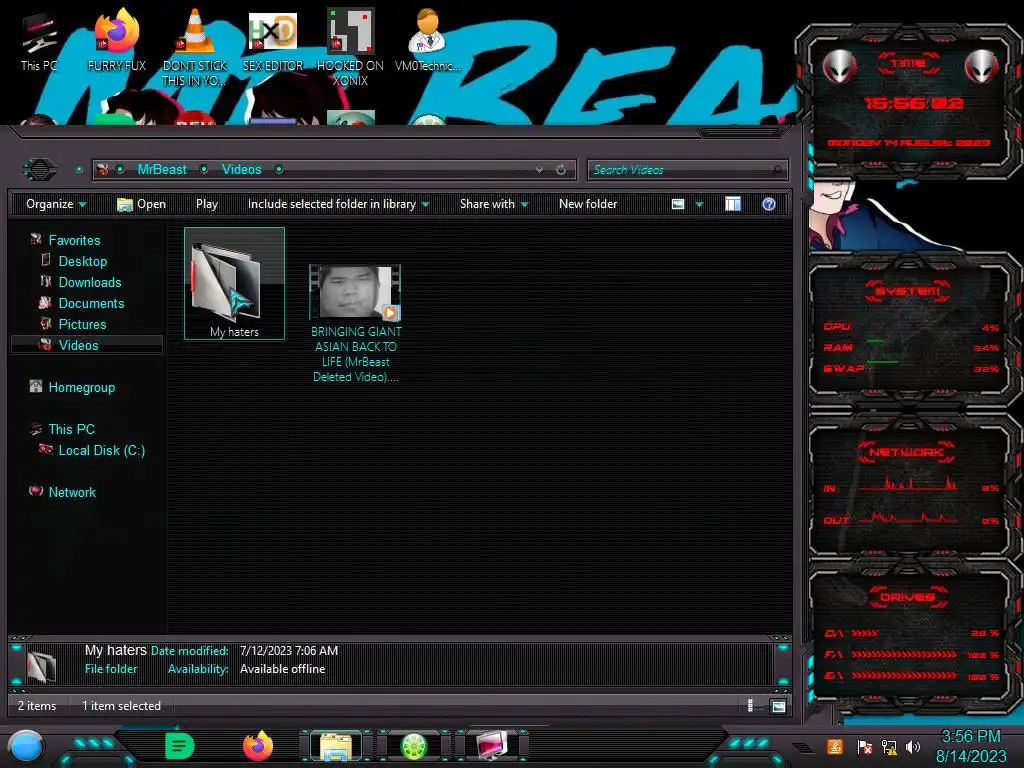Open the green notes app in taskbar
The width and height of the screenshot is (1024, 768).
180,746
